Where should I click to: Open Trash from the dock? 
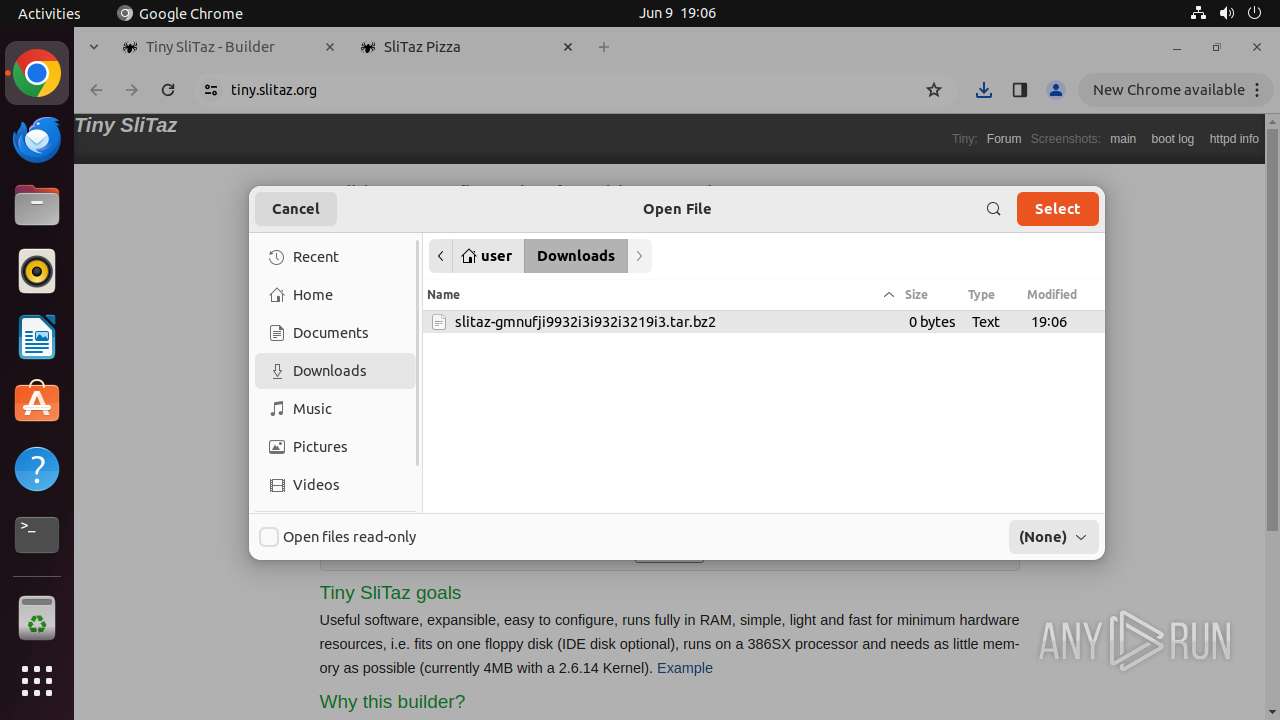37,618
